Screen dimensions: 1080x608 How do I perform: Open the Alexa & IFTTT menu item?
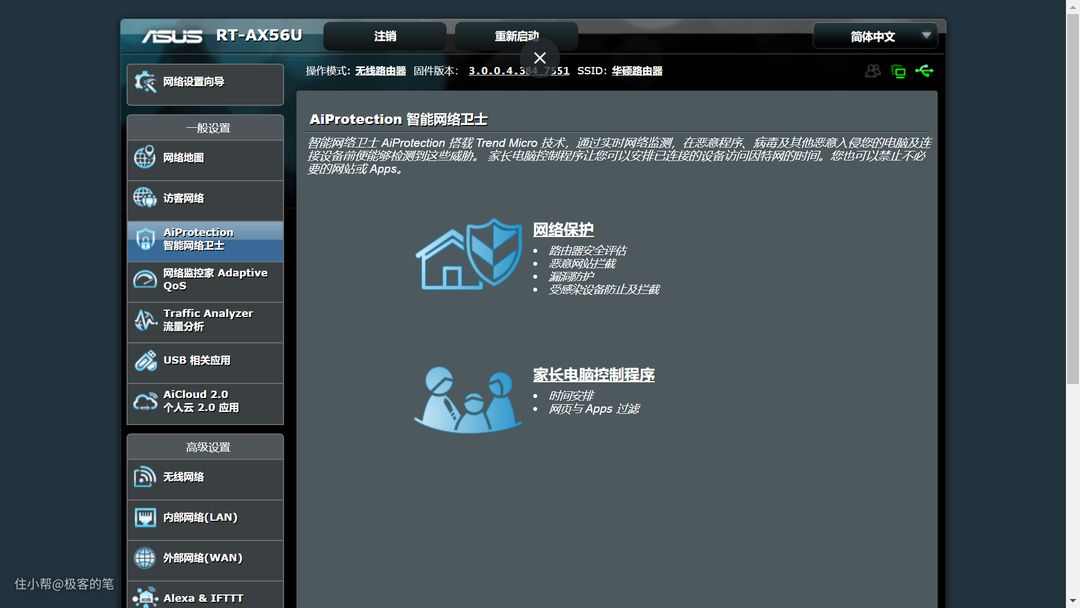click(x=203, y=598)
